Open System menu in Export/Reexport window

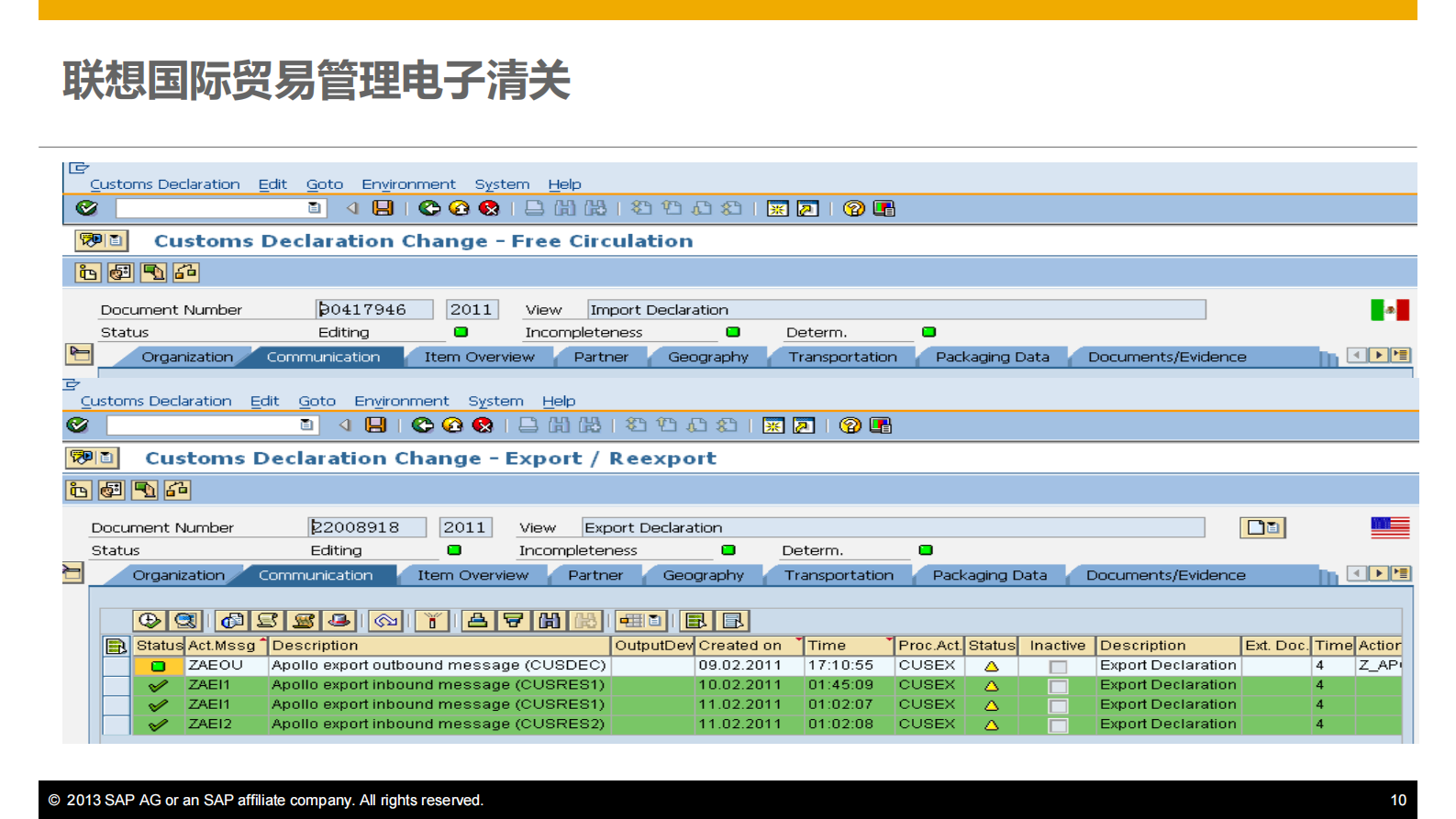[495, 401]
